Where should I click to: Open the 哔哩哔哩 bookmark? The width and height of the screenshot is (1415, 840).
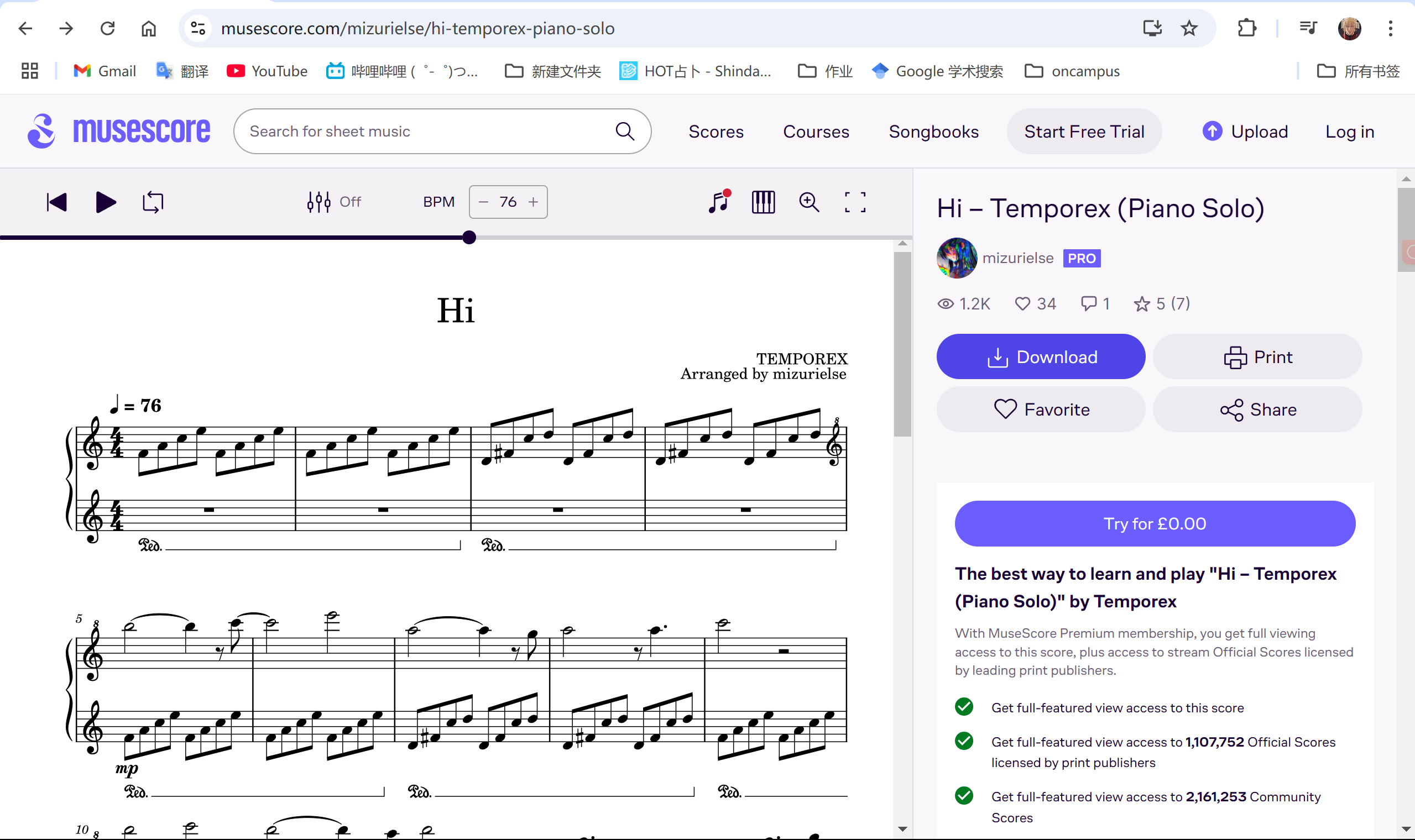[x=402, y=71]
